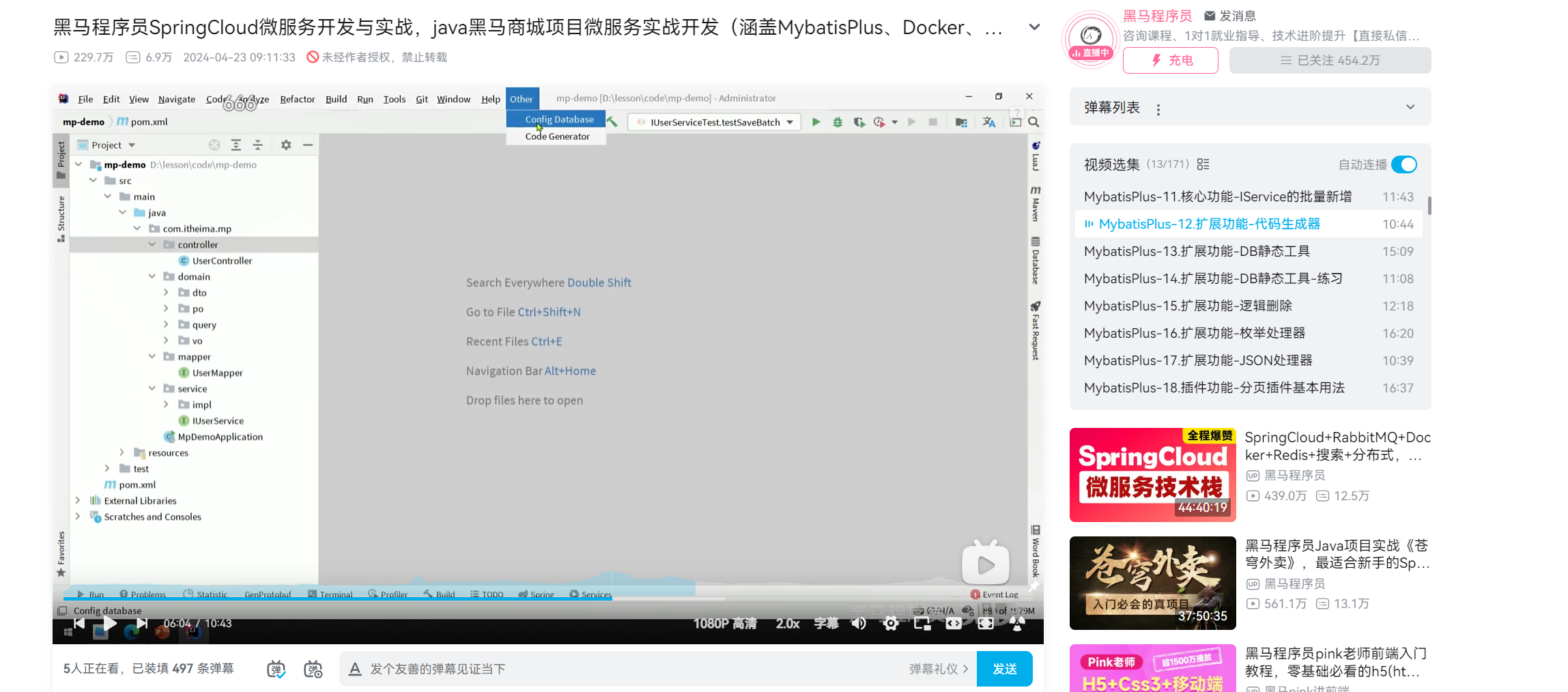Click Select Opened File locate icon
The width and height of the screenshot is (1568, 692).
click(x=214, y=145)
